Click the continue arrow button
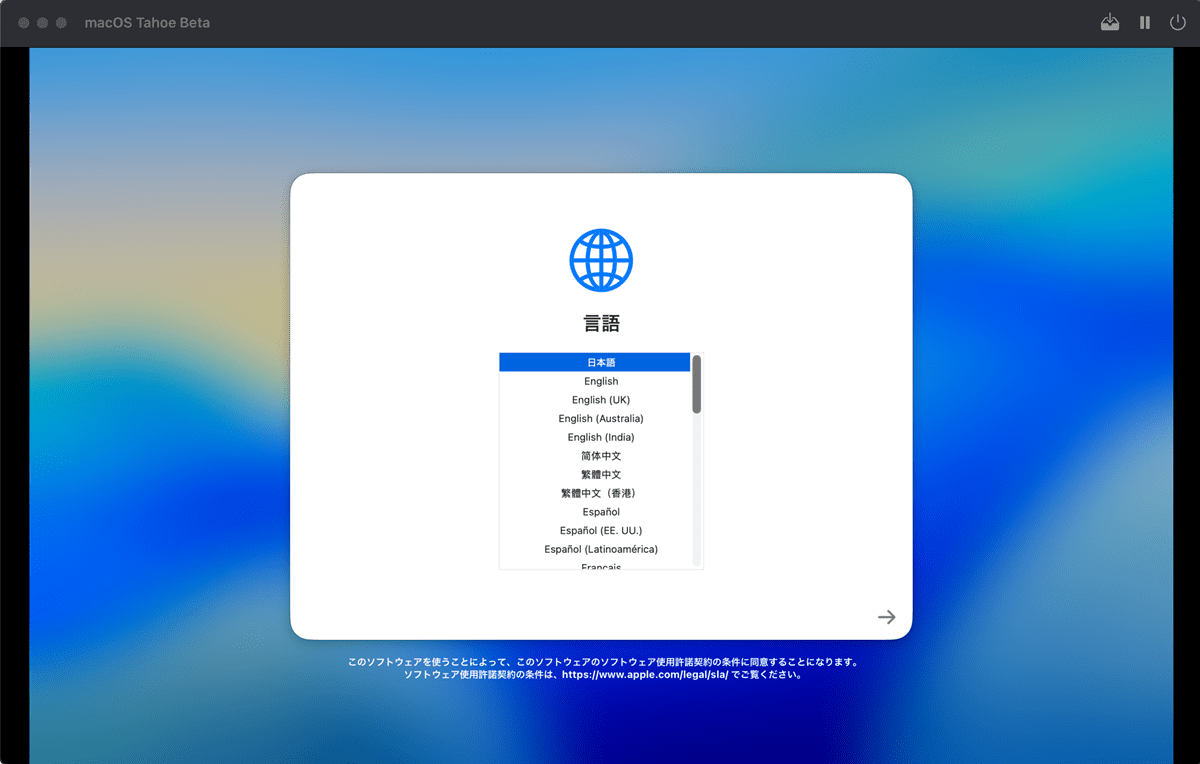 886,617
